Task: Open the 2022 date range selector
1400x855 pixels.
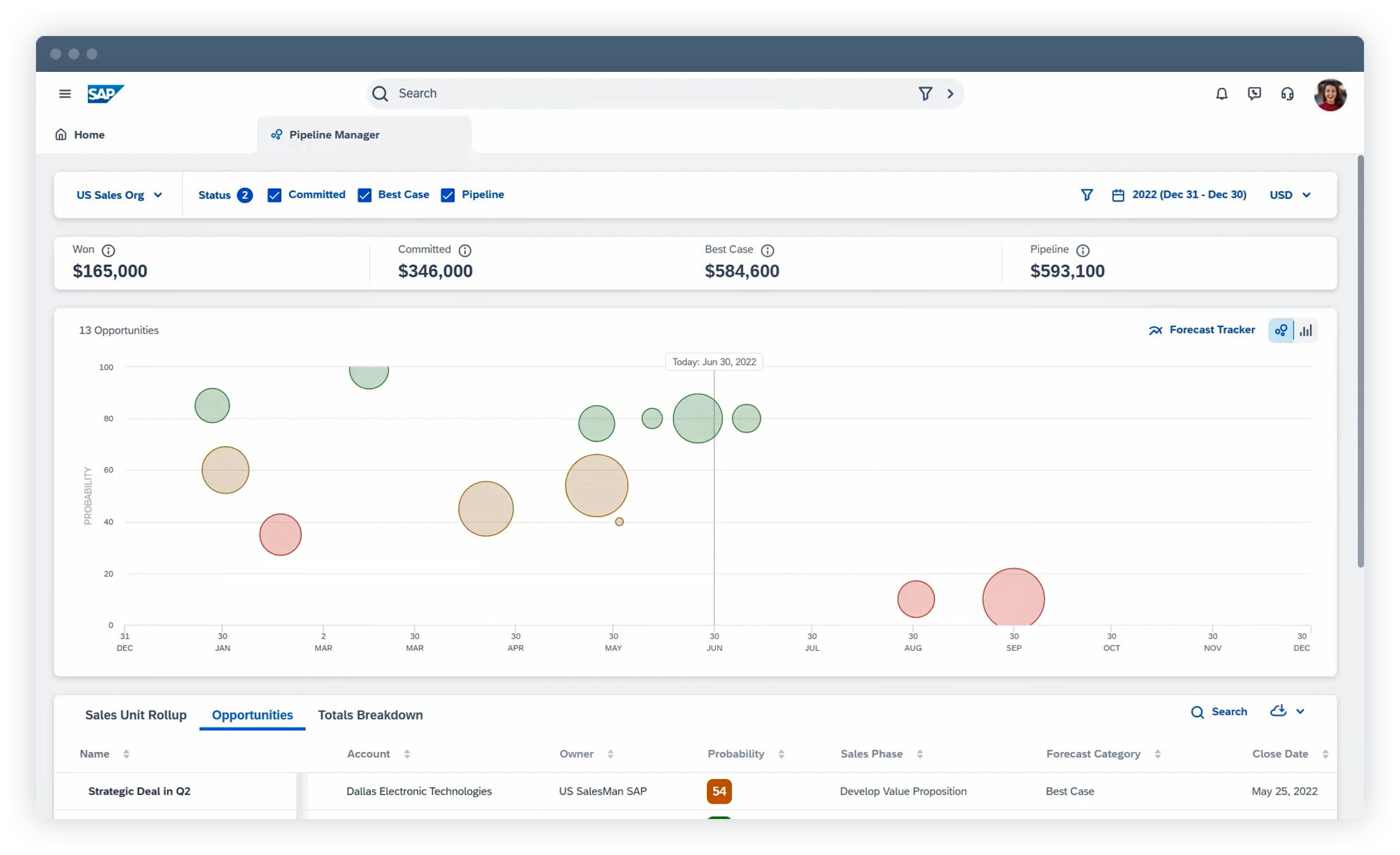Action: click(1189, 194)
